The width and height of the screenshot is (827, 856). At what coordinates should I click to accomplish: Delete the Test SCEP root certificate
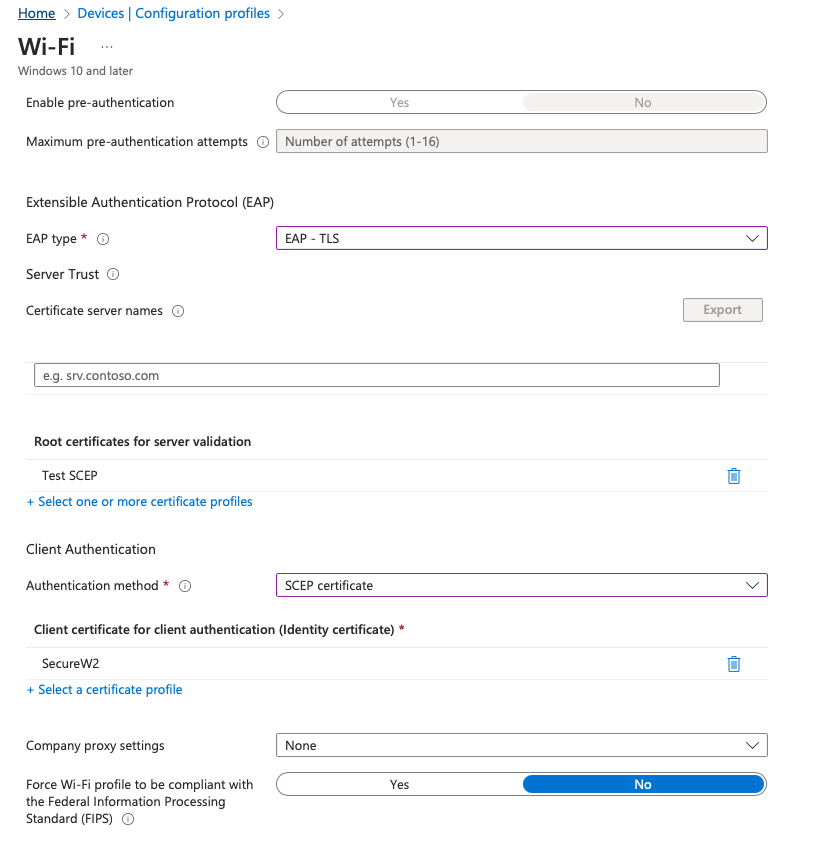click(734, 476)
